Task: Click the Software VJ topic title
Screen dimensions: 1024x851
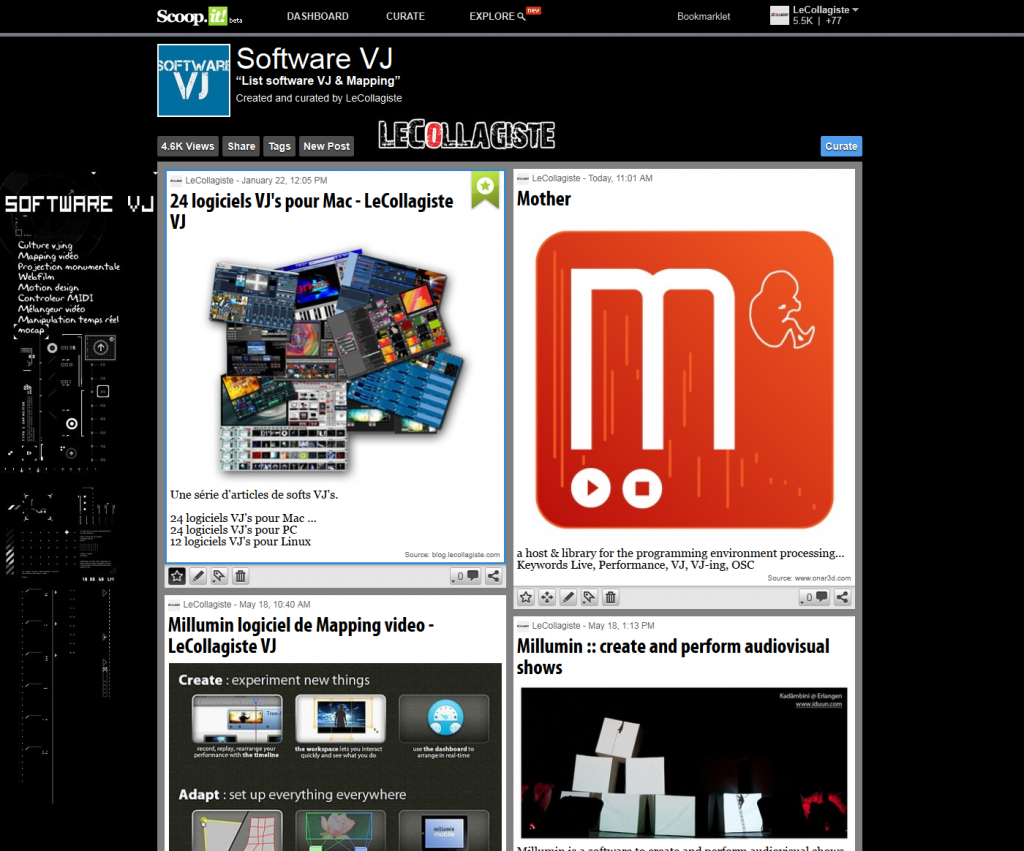Action: (315, 59)
